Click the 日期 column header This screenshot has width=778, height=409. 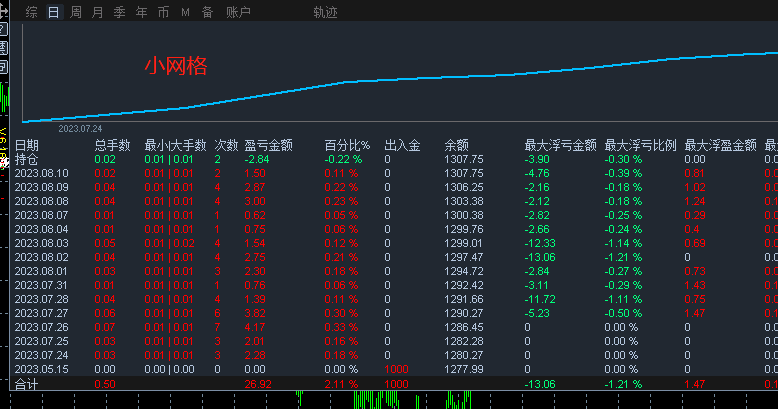[27, 145]
